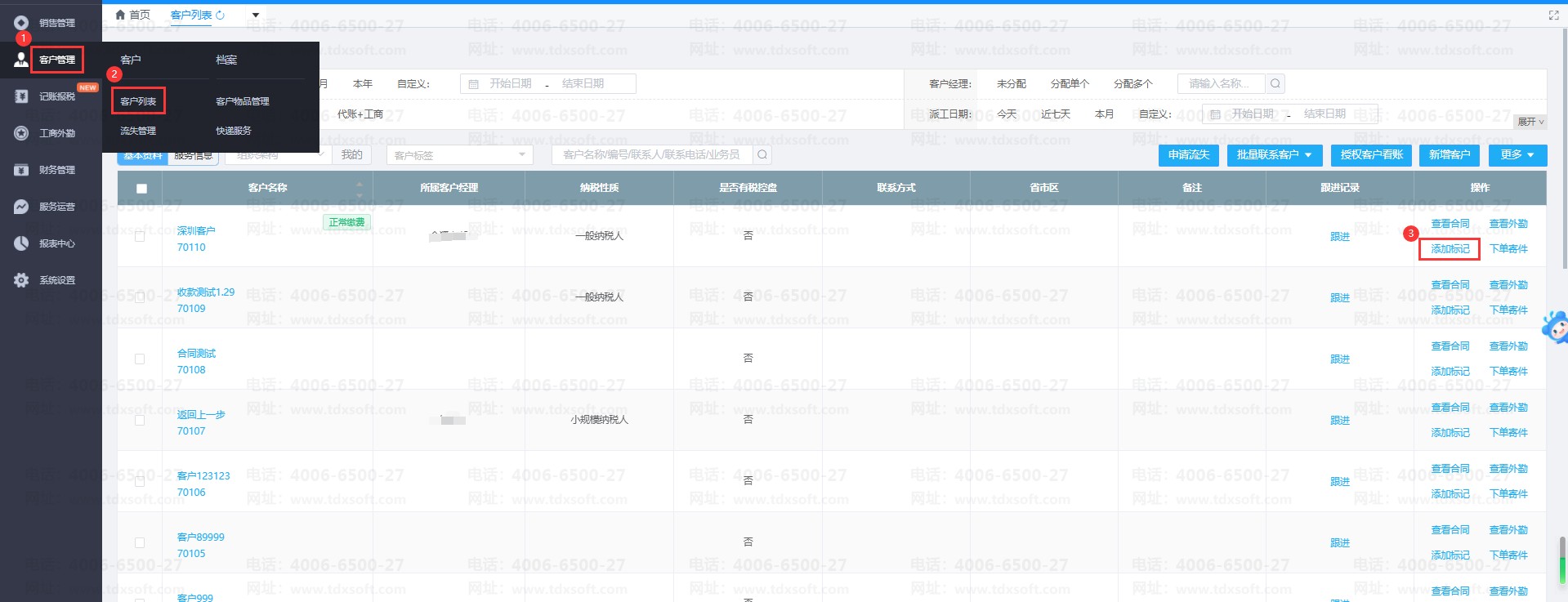Click 添加标记 link for 深圳客户
This screenshot has height=602, width=1568.
(1450, 249)
